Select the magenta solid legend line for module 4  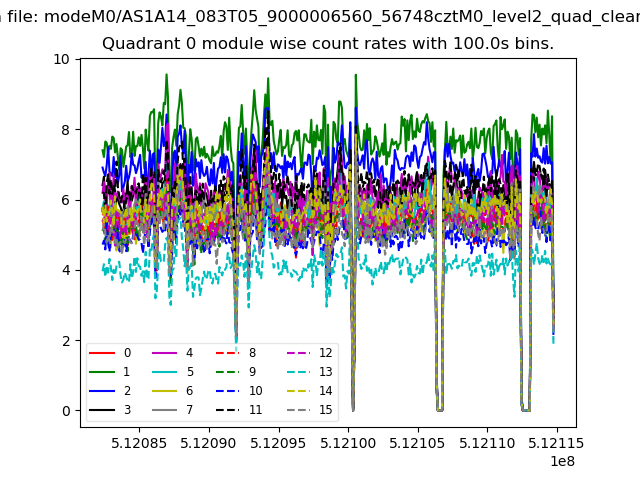[164, 353]
